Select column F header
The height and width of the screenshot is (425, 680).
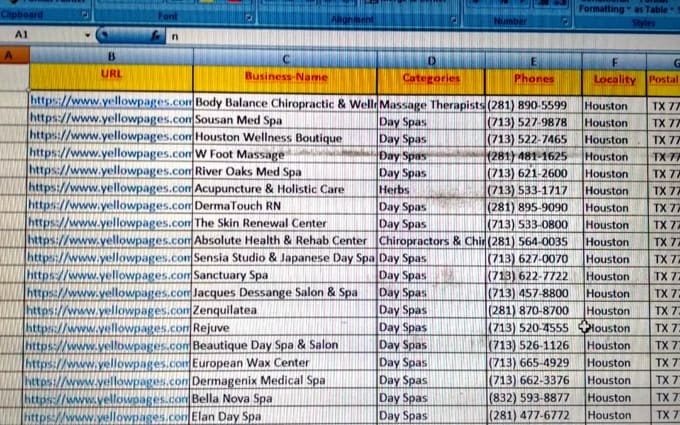[x=614, y=63]
